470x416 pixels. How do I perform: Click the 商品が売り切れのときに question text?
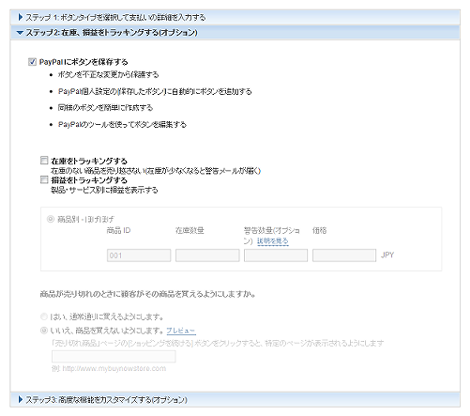(x=148, y=294)
